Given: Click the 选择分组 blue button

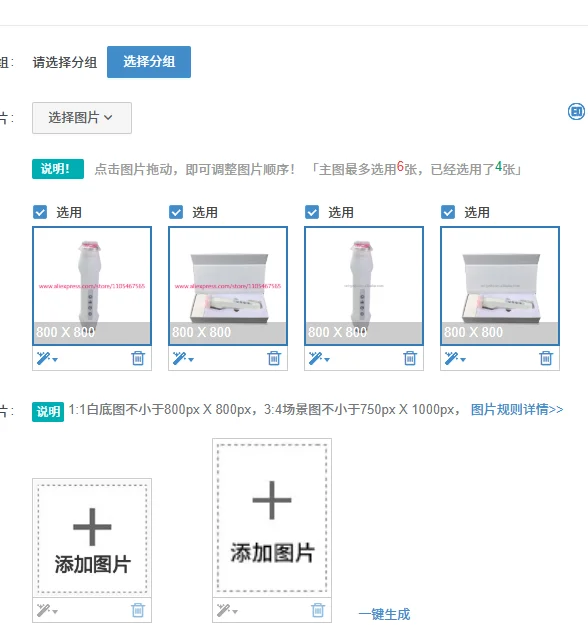Looking at the screenshot, I should tap(149, 62).
